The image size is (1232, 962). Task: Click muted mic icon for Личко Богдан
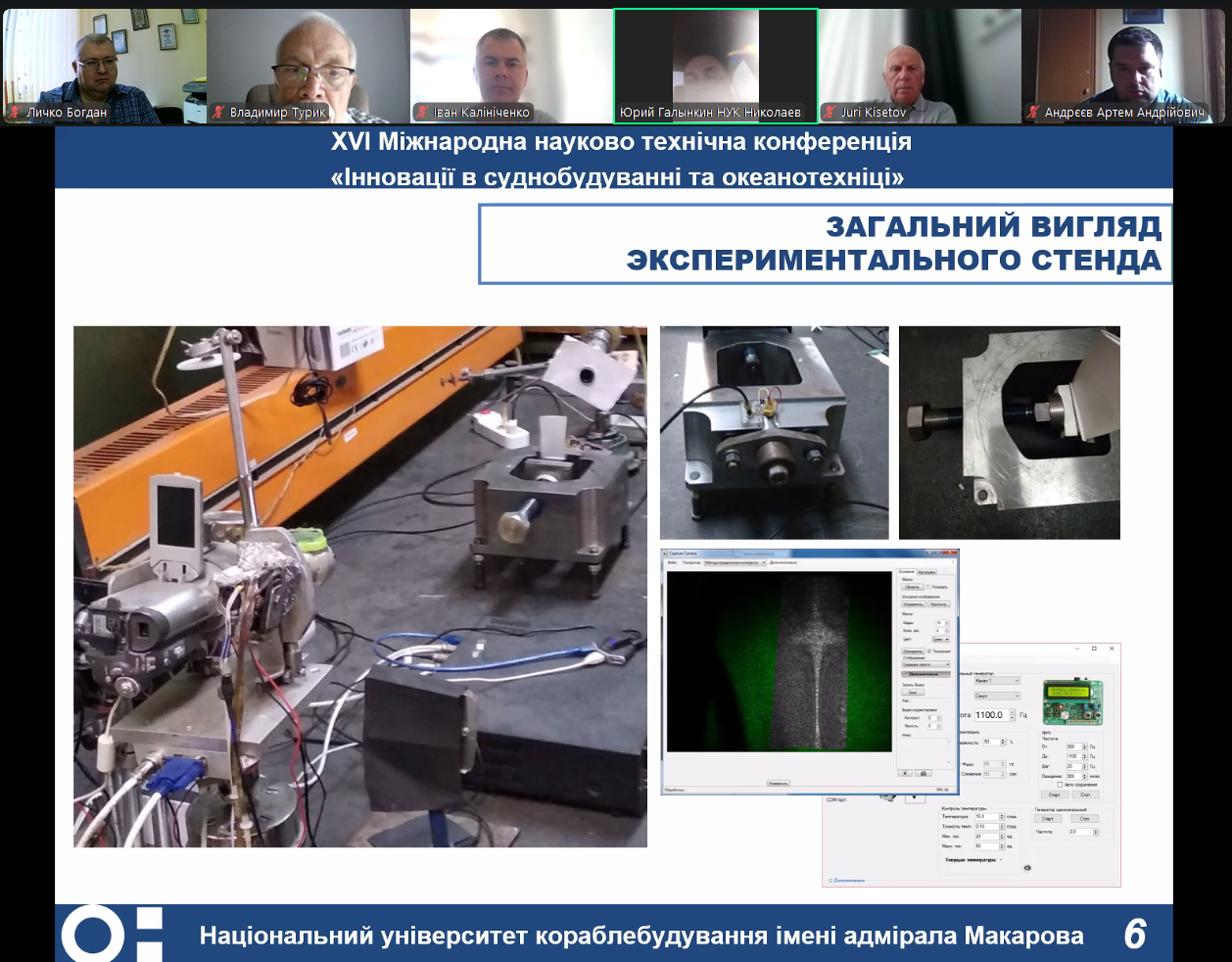pos(15,113)
